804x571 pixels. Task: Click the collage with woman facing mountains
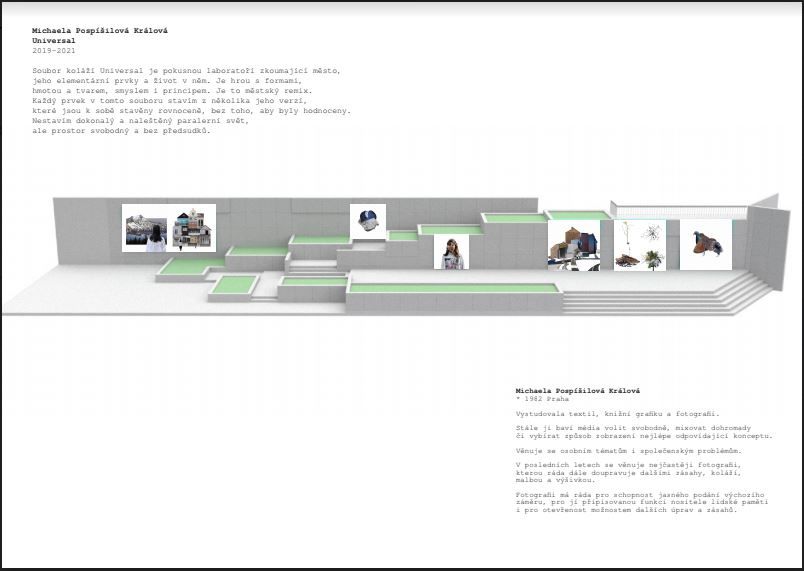pyautogui.click(x=147, y=228)
